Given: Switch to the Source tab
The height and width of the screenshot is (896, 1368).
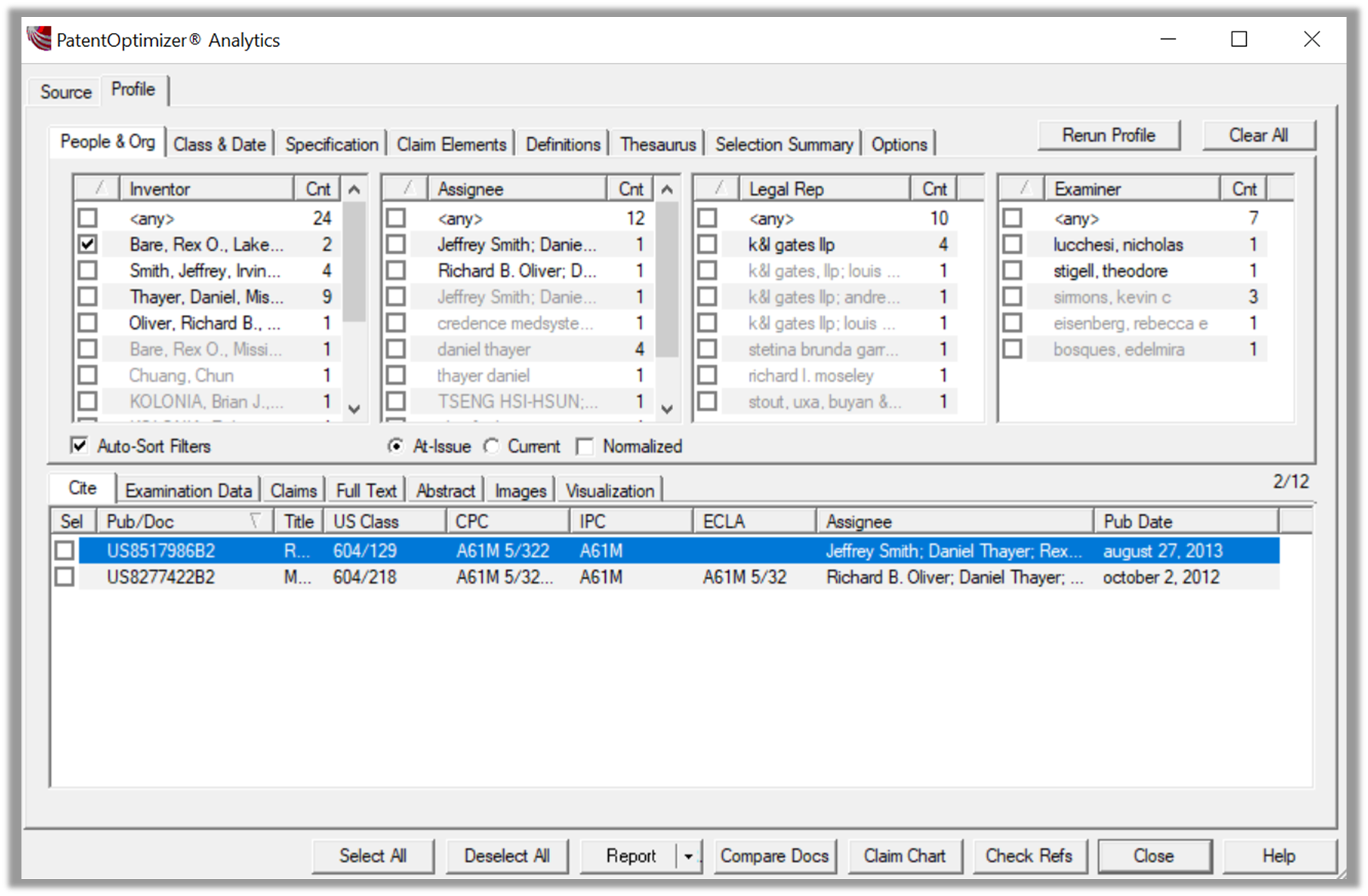Looking at the screenshot, I should coord(66,92).
